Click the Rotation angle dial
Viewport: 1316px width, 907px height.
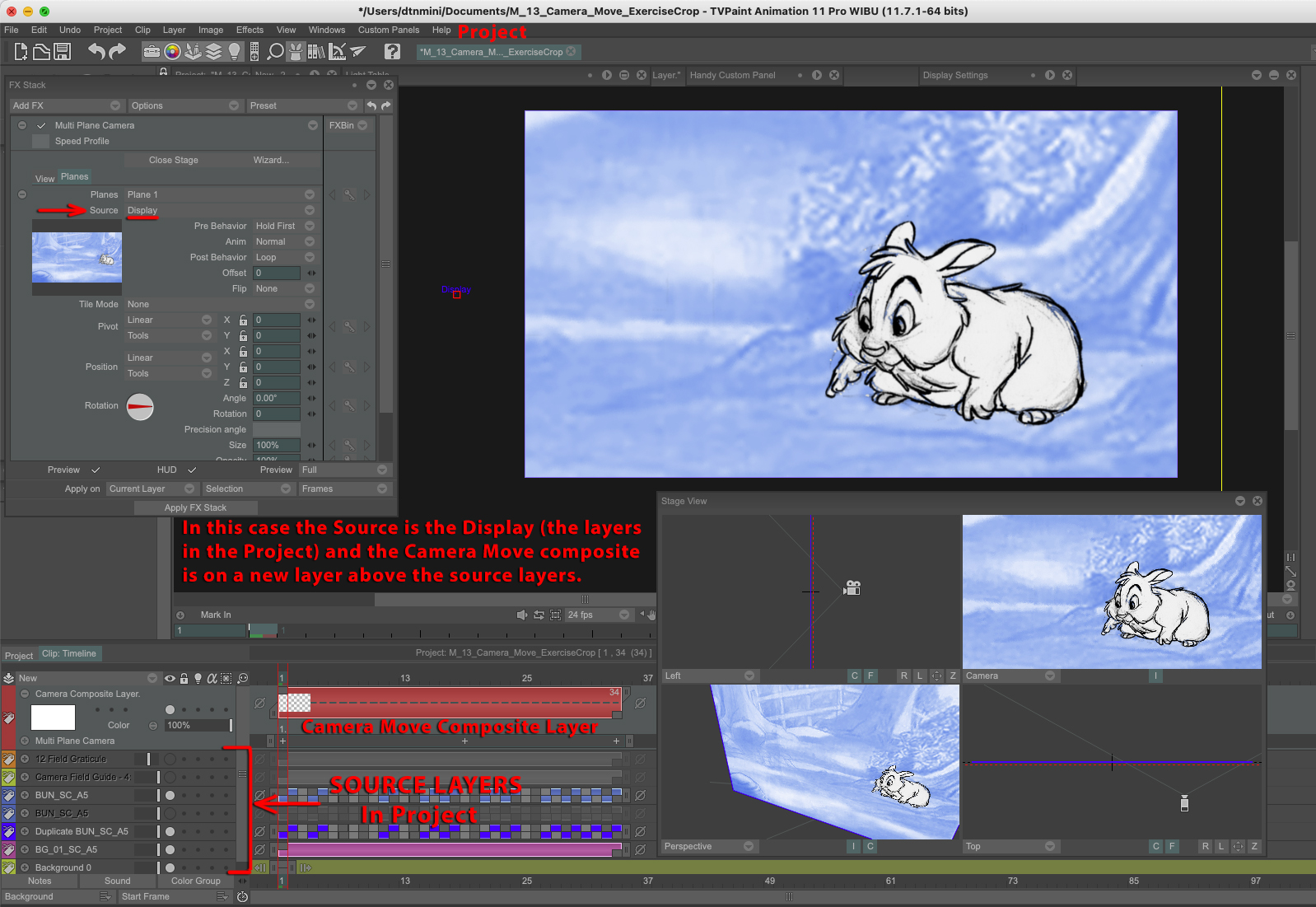140,406
